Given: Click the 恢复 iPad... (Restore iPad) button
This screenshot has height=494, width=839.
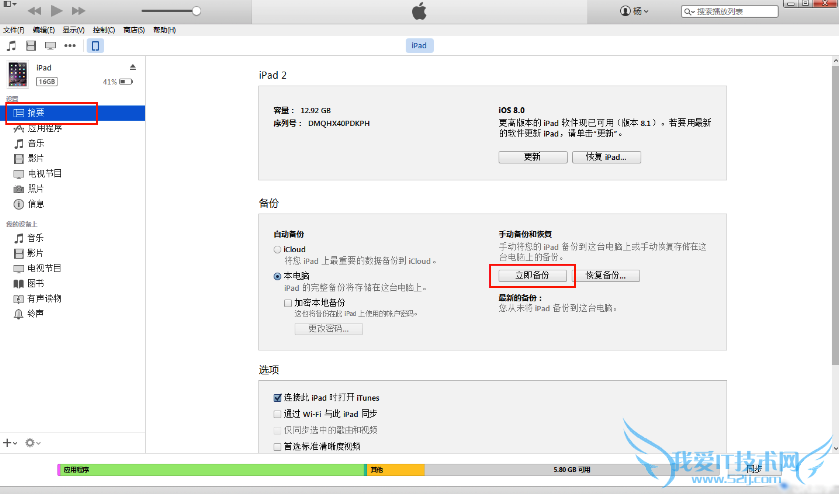Looking at the screenshot, I should coord(606,157).
